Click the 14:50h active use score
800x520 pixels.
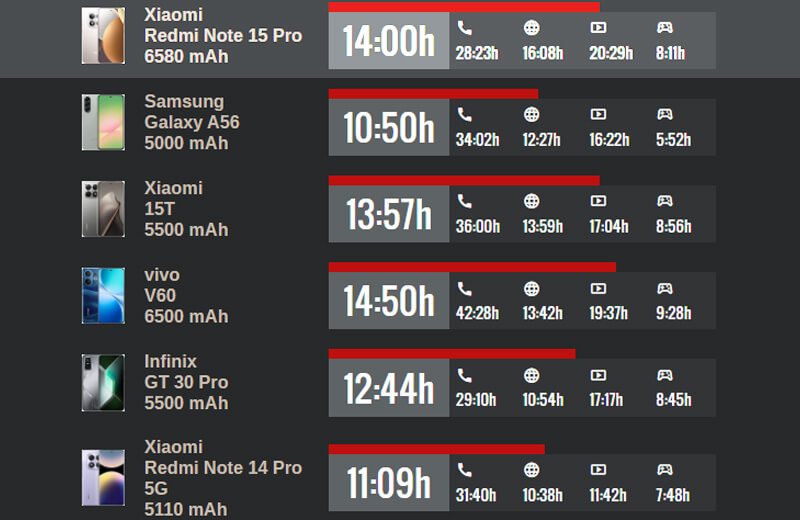click(x=389, y=301)
